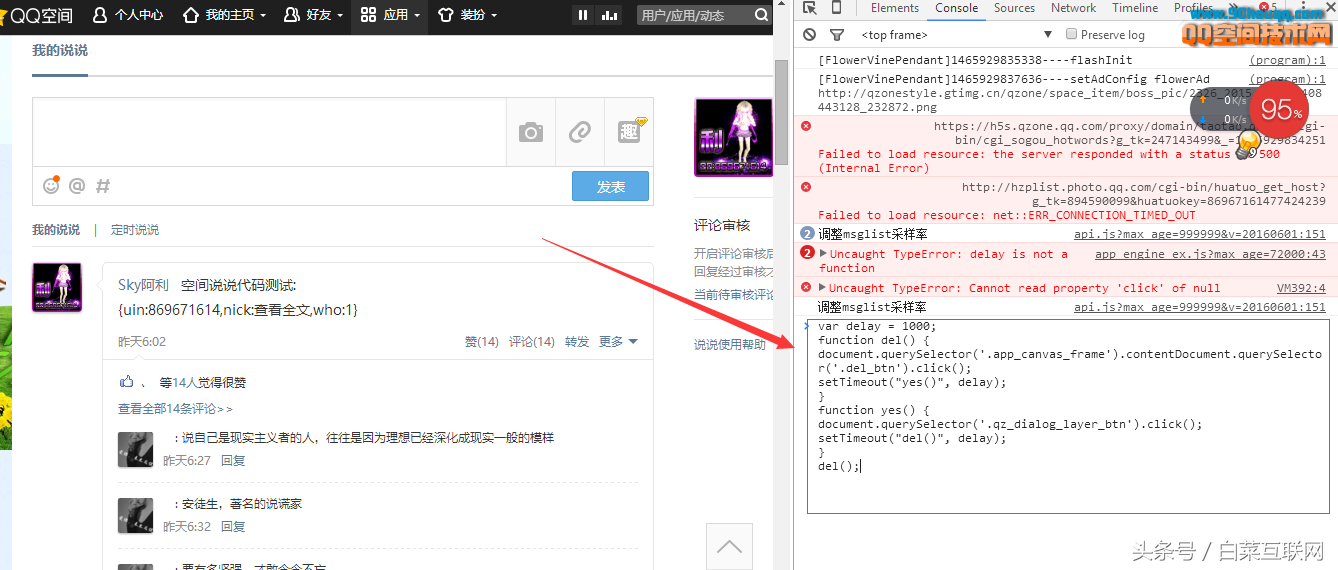The height and width of the screenshot is (570, 1338).
Task: Switch to the Elements tab in DevTools
Action: click(895, 8)
